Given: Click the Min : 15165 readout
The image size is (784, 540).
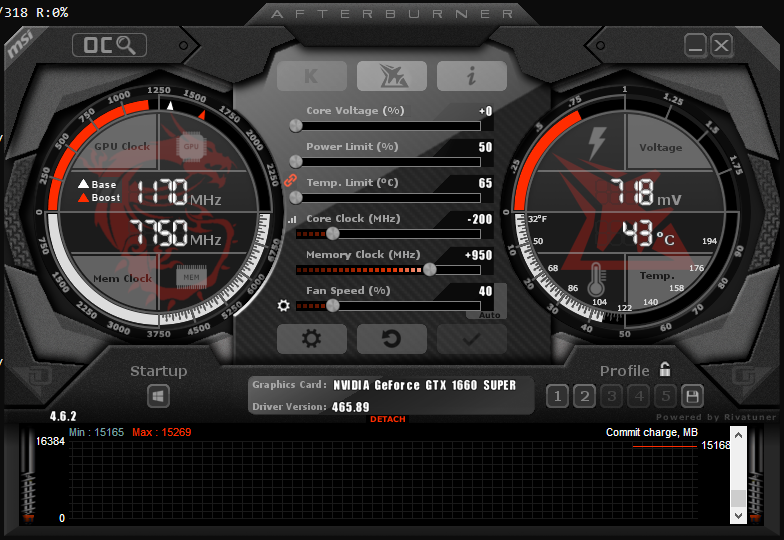Looking at the screenshot, I should click(x=96, y=432).
